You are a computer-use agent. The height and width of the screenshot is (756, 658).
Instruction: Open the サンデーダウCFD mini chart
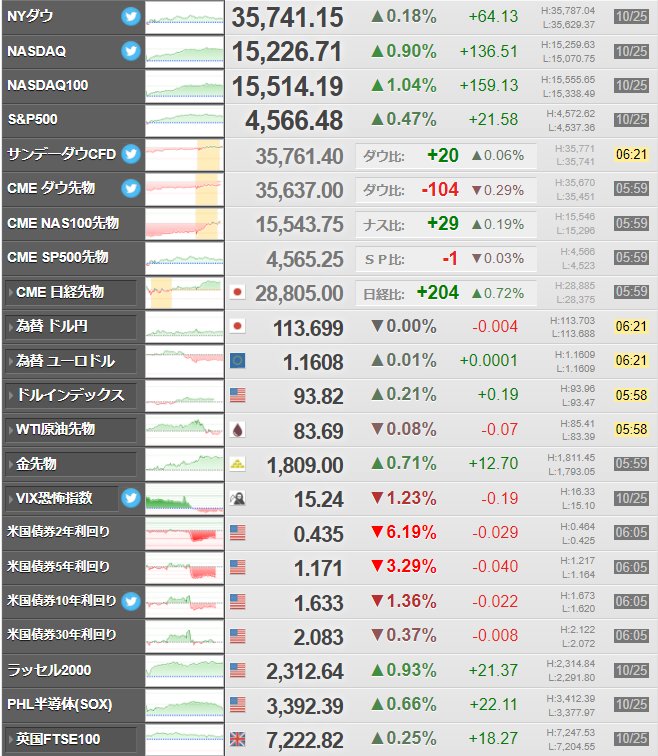click(x=185, y=155)
